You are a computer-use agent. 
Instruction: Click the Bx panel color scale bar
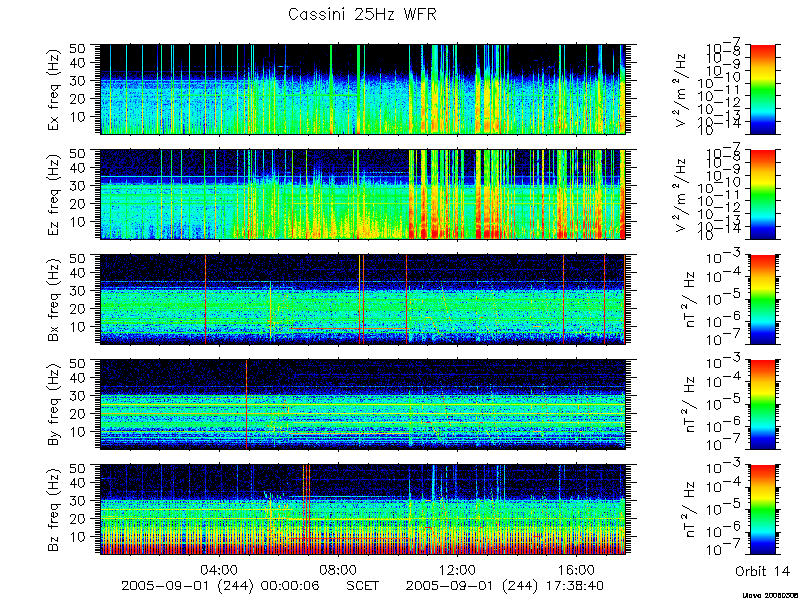click(762, 299)
